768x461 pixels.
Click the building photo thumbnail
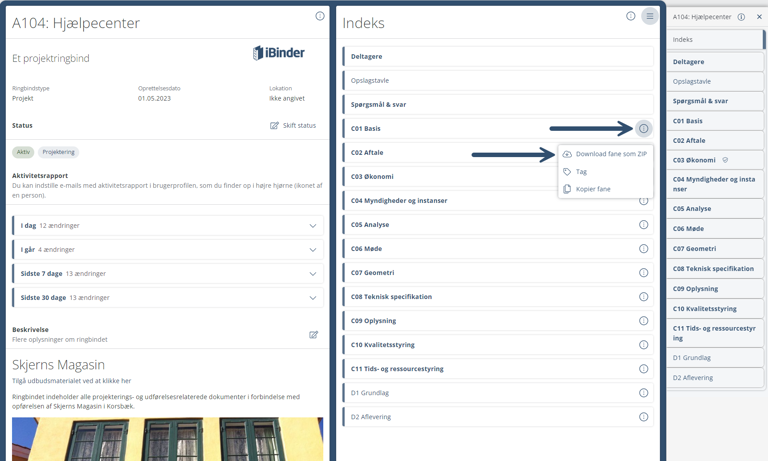(x=167, y=439)
